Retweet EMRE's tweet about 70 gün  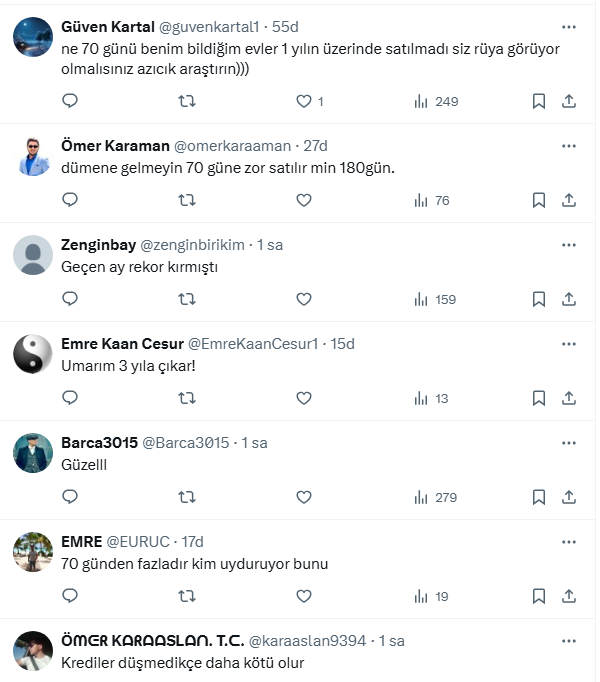pyautogui.click(x=187, y=596)
